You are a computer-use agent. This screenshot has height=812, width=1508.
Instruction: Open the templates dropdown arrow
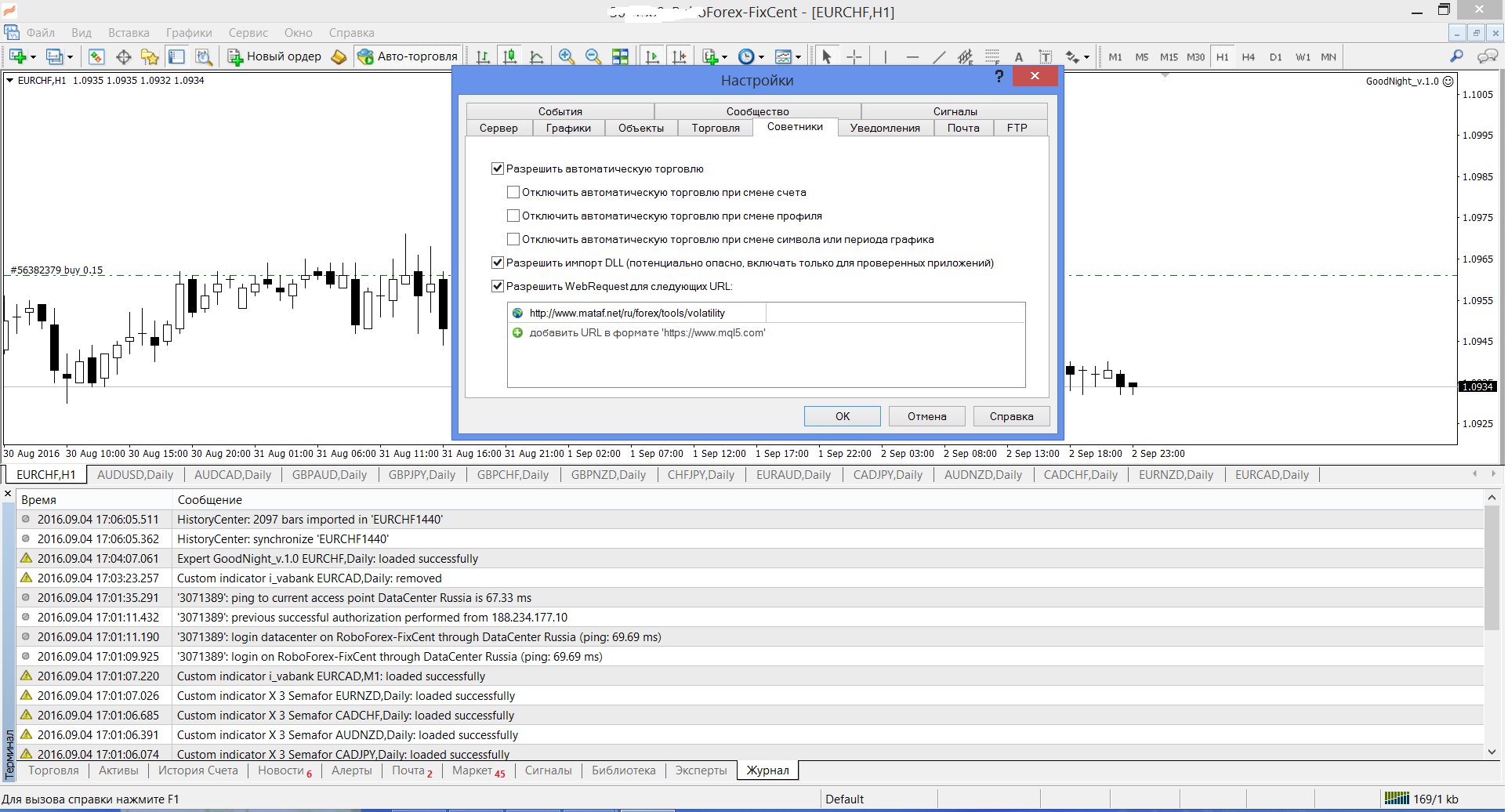[798, 57]
